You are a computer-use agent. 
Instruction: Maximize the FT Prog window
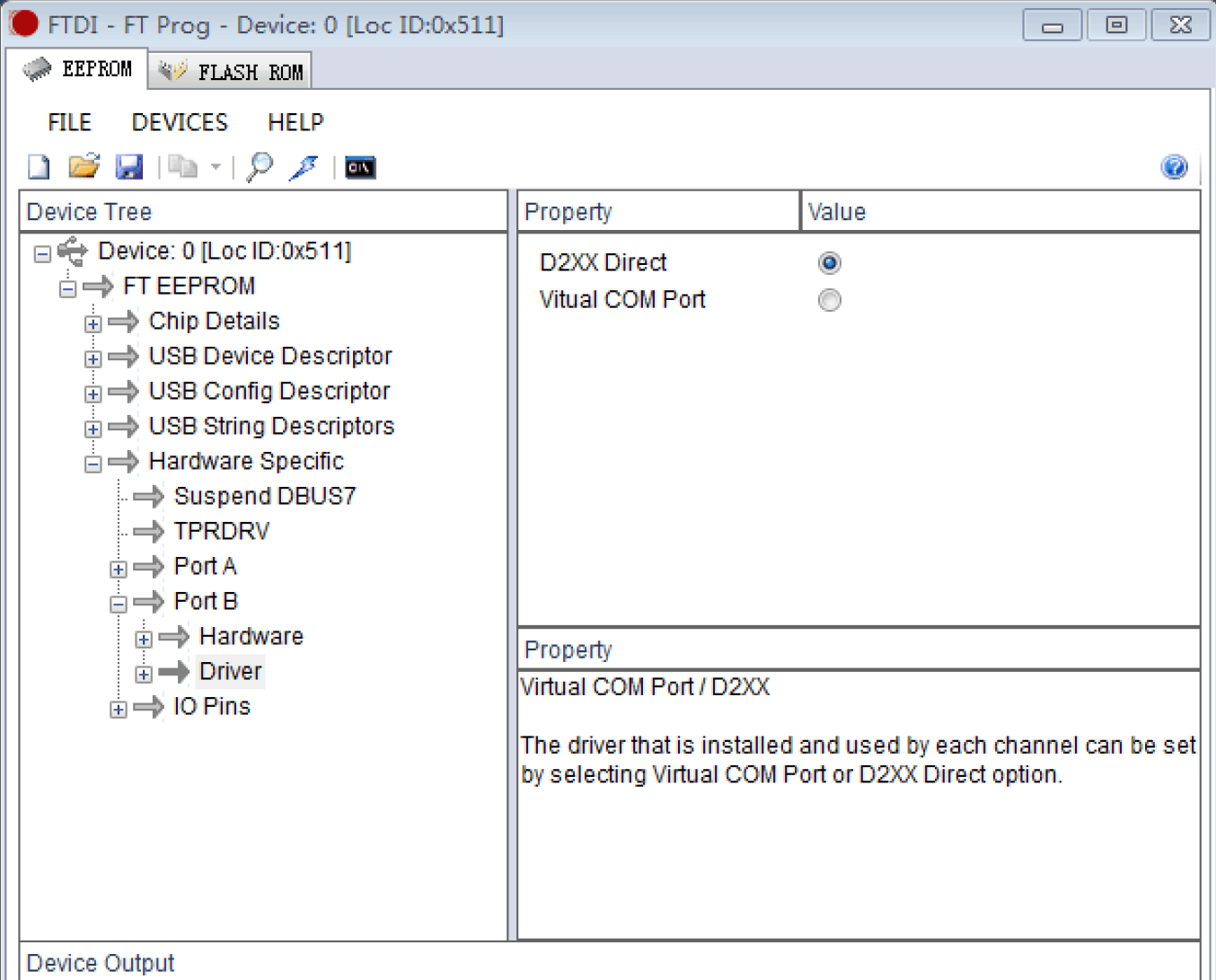click(1116, 25)
